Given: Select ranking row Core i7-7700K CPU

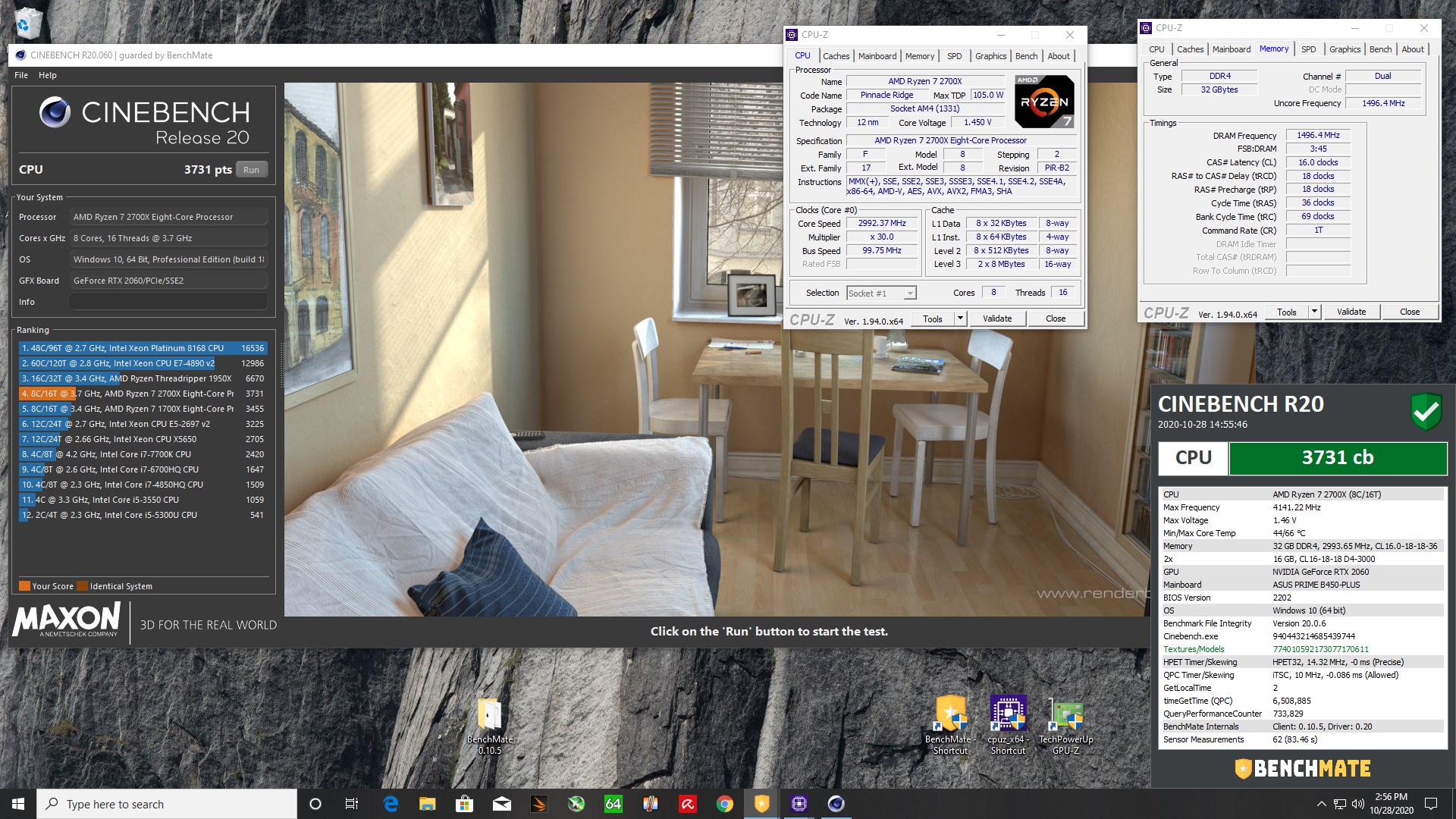Looking at the screenshot, I should tap(143, 454).
